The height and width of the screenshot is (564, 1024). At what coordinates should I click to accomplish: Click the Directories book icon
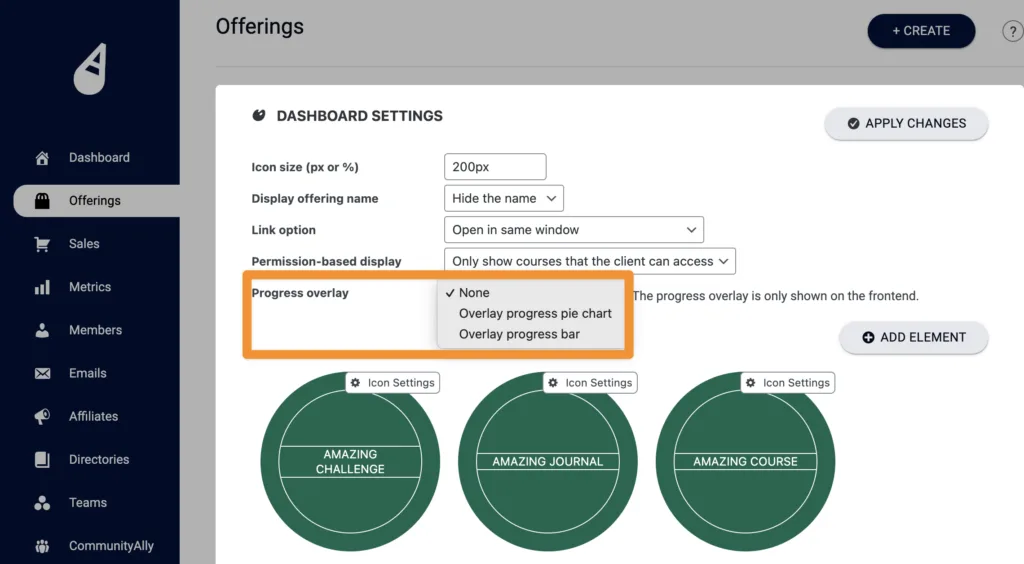point(42,460)
